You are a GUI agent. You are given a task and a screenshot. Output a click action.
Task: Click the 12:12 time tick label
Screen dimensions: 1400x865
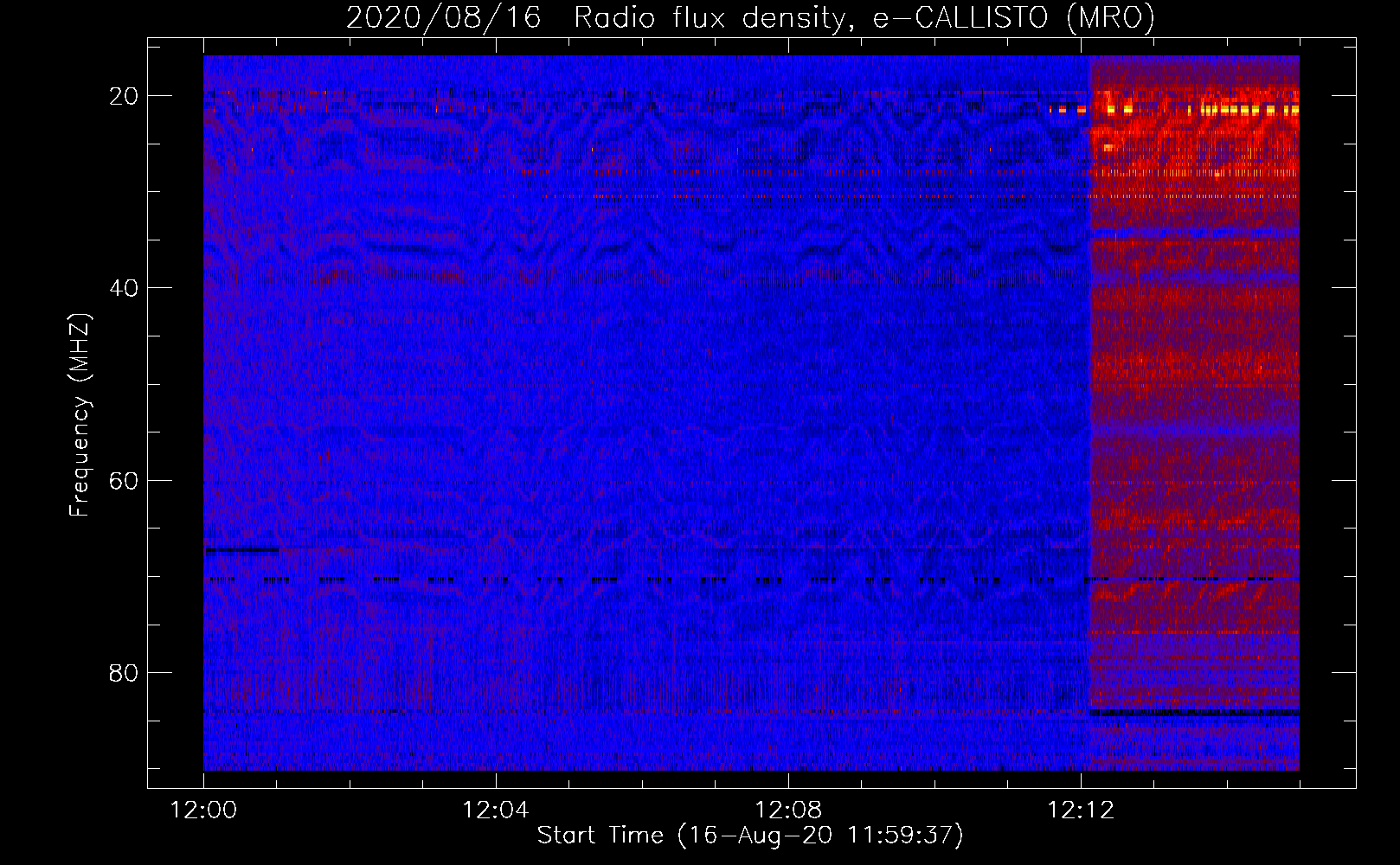click(x=1081, y=811)
